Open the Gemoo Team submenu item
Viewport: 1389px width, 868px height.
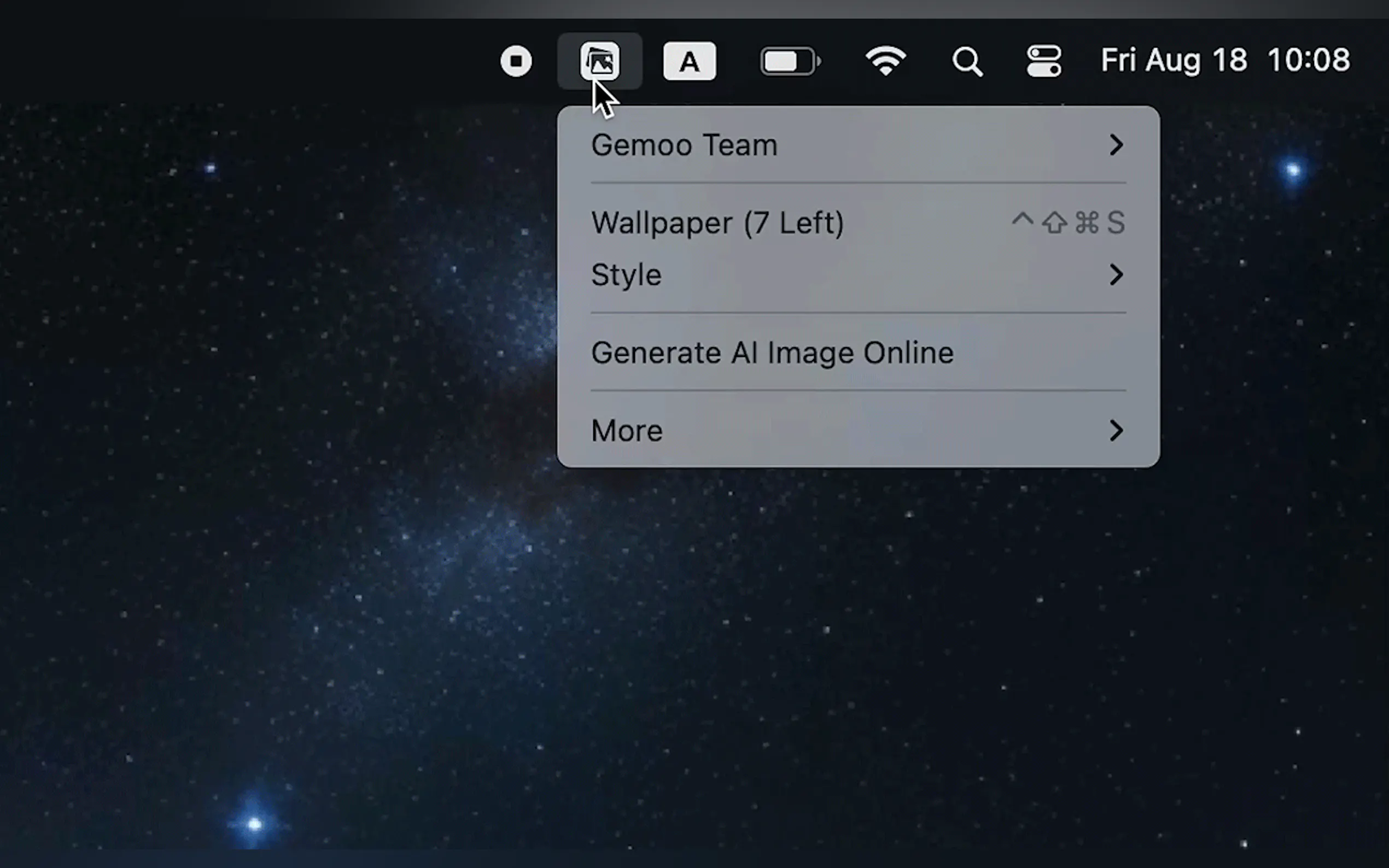coord(685,145)
